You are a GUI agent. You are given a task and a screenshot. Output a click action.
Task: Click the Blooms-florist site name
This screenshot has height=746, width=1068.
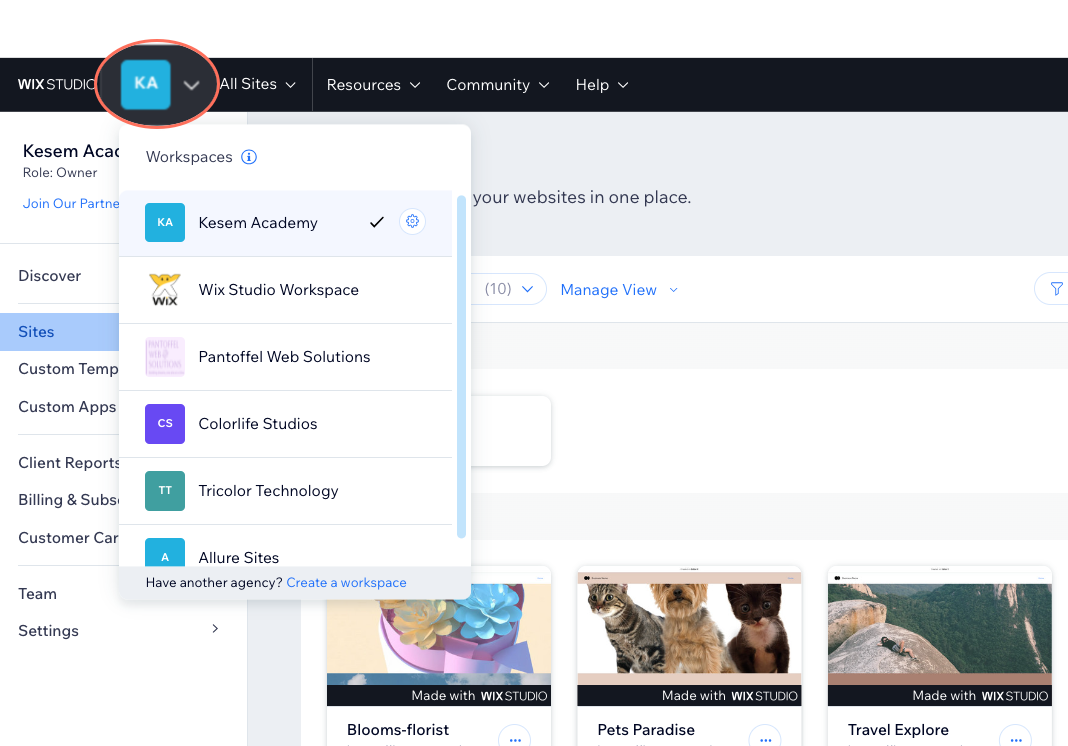(398, 730)
